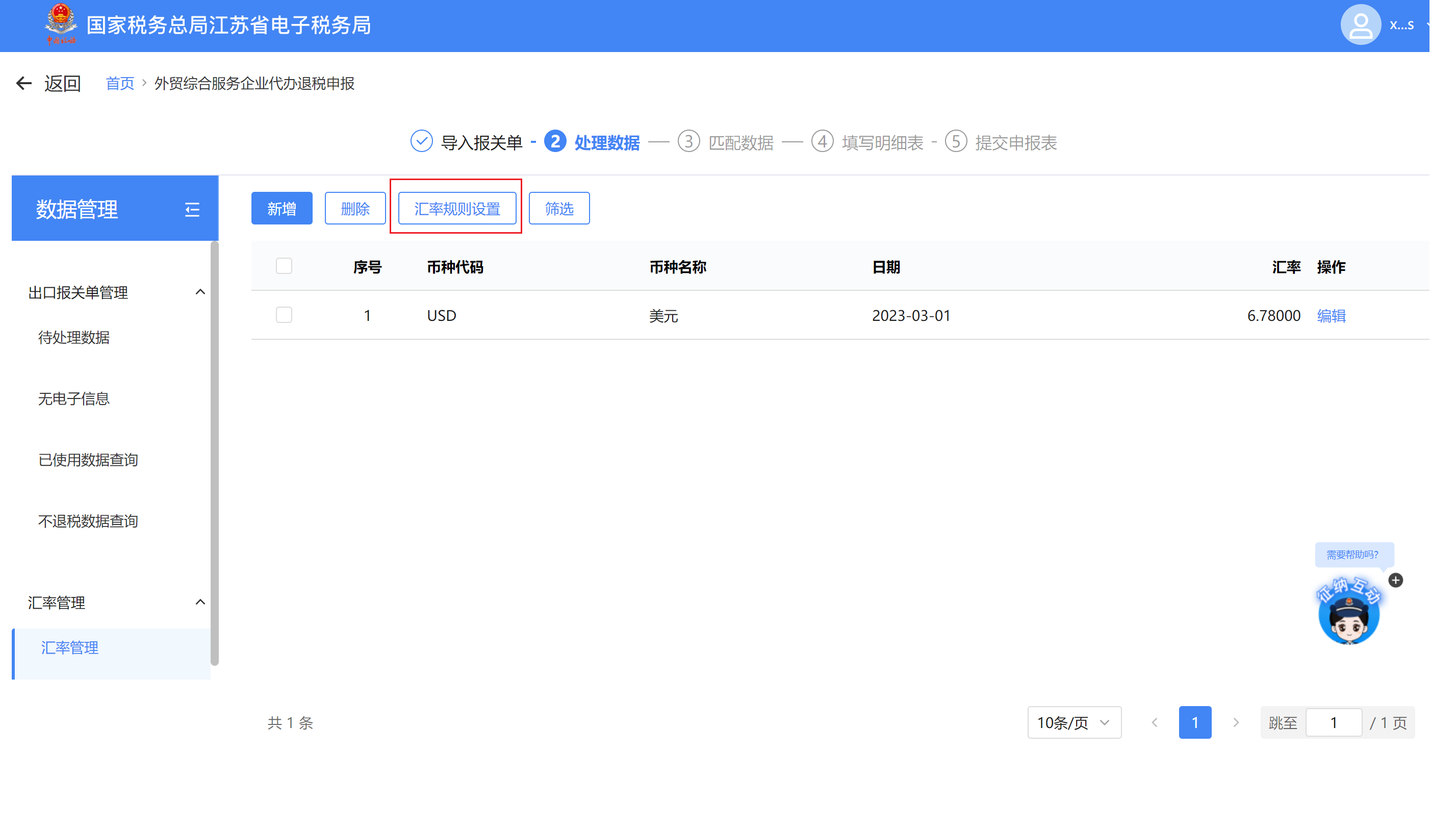Open 待处理数据 in sidebar
Screen dimensions: 1456x827
pos(74,337)
